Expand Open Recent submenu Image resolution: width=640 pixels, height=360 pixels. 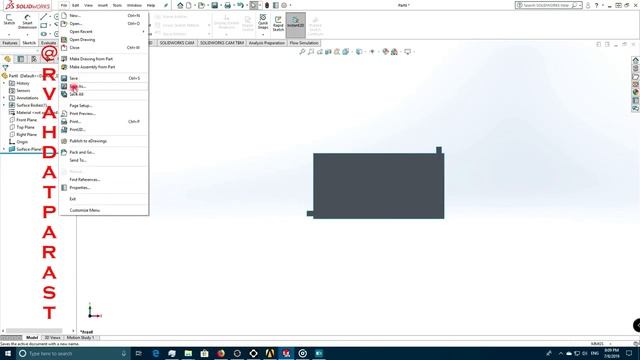click(104, 31)
